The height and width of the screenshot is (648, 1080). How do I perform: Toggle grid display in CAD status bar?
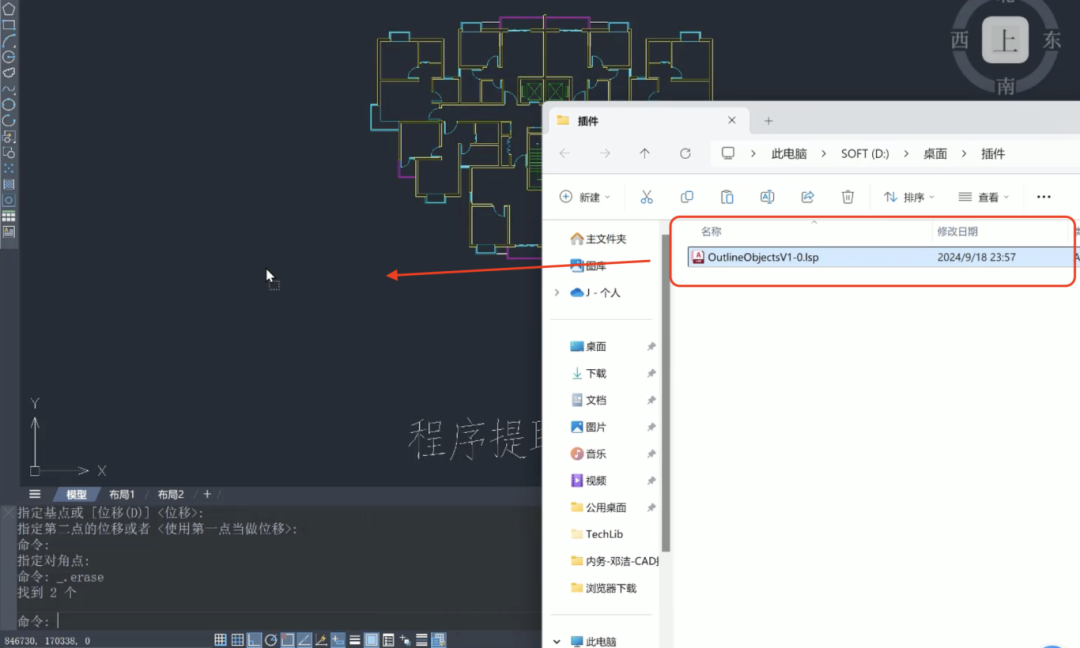coord(238,640)
